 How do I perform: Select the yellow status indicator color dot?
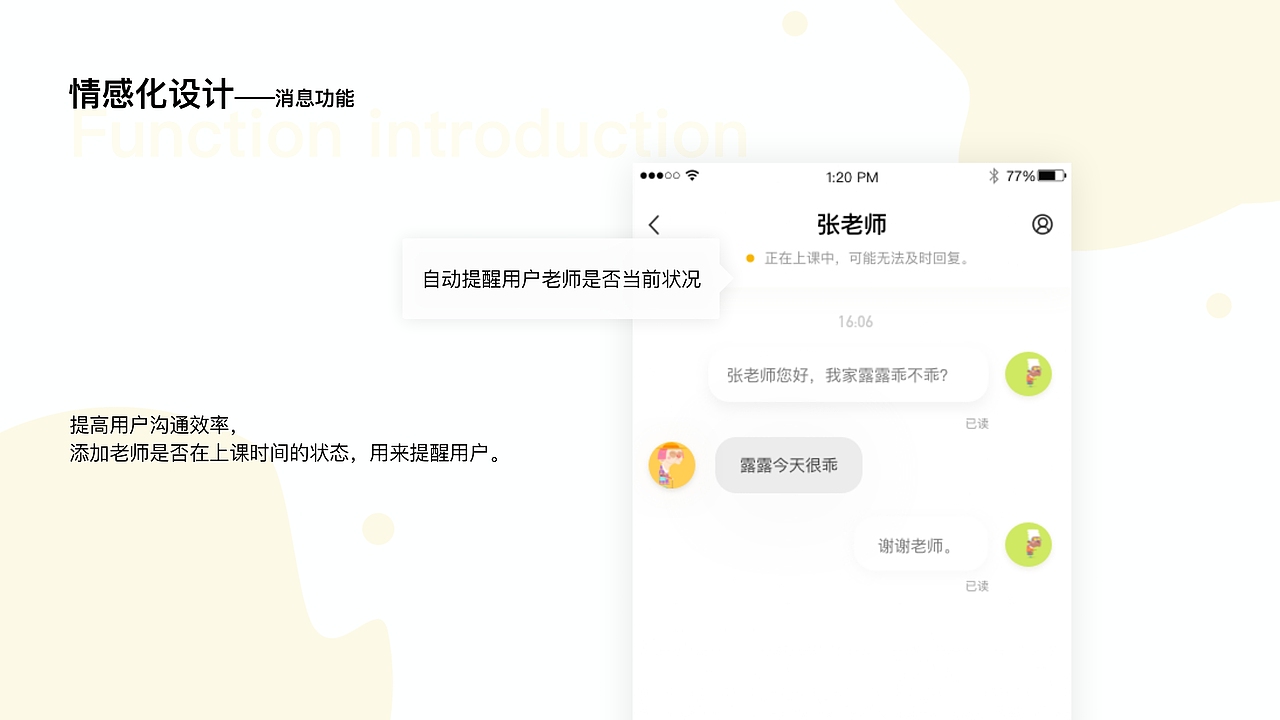750,257
